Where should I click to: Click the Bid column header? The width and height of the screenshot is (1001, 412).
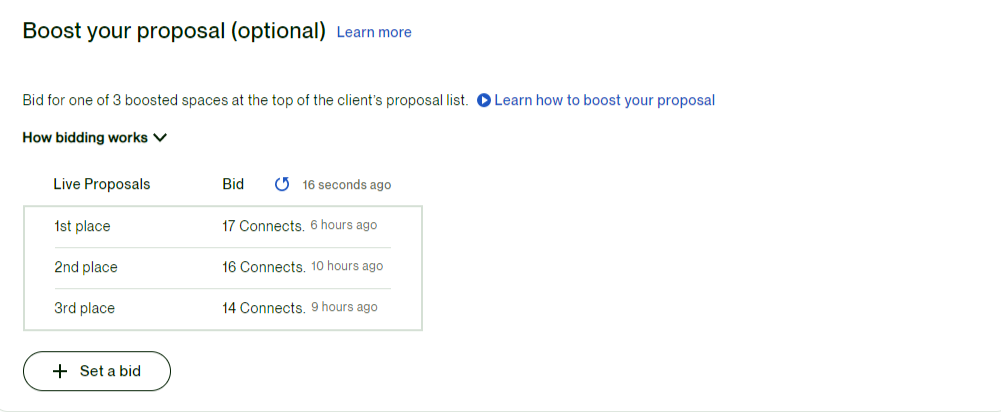[233, 184]
